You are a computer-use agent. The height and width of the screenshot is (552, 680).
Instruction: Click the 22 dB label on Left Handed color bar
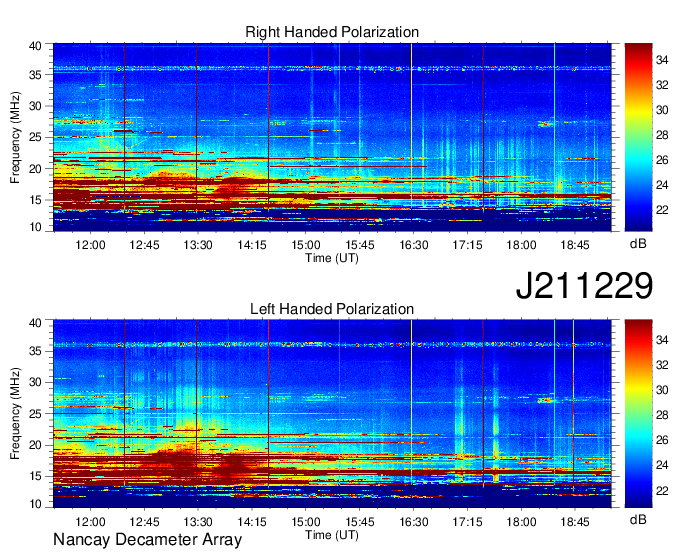click(662, 490)
